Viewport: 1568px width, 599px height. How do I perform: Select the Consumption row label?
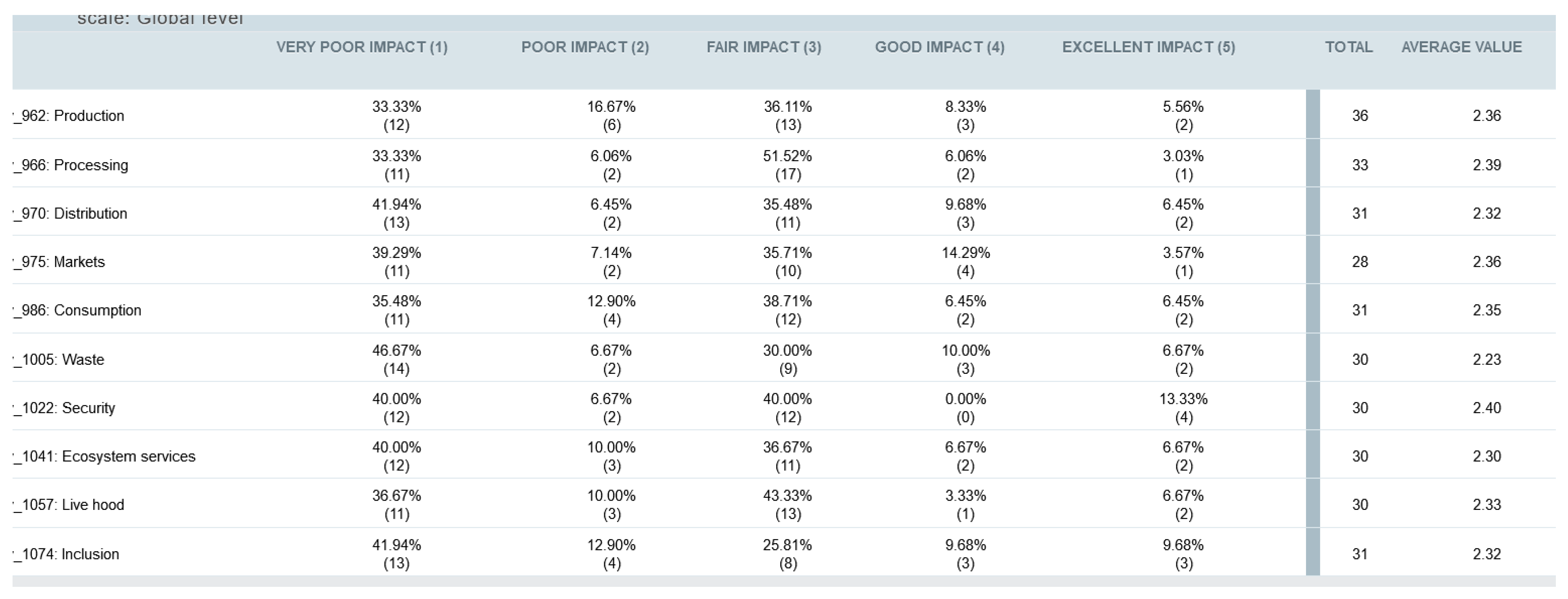point(78,311)
